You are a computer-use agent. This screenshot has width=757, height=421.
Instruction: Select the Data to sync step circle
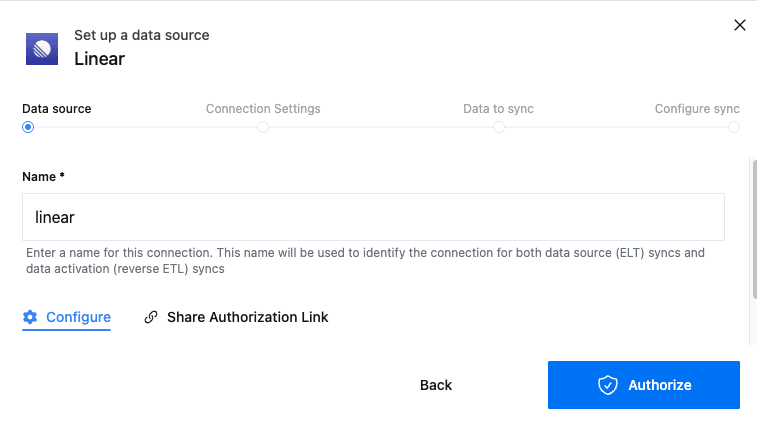(x=499, y=127)
